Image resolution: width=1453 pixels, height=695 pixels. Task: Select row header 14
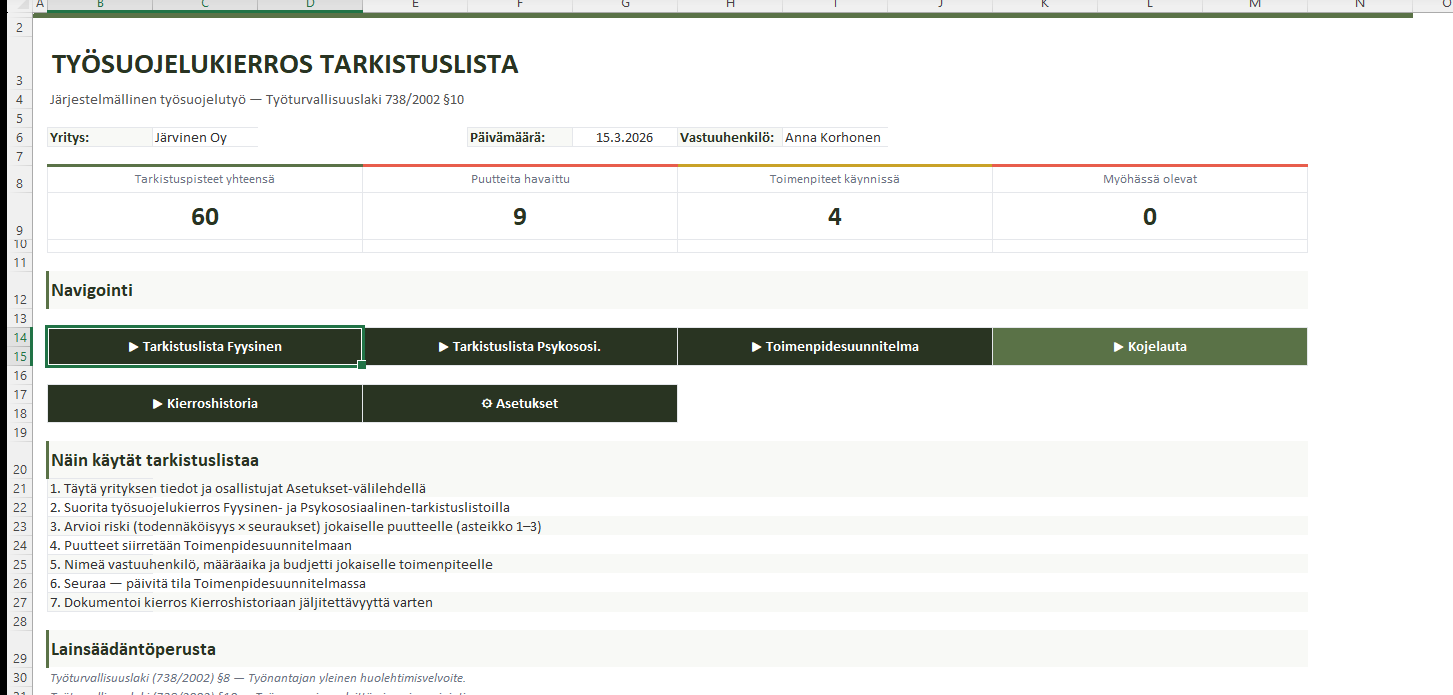[x=19, y=337]
